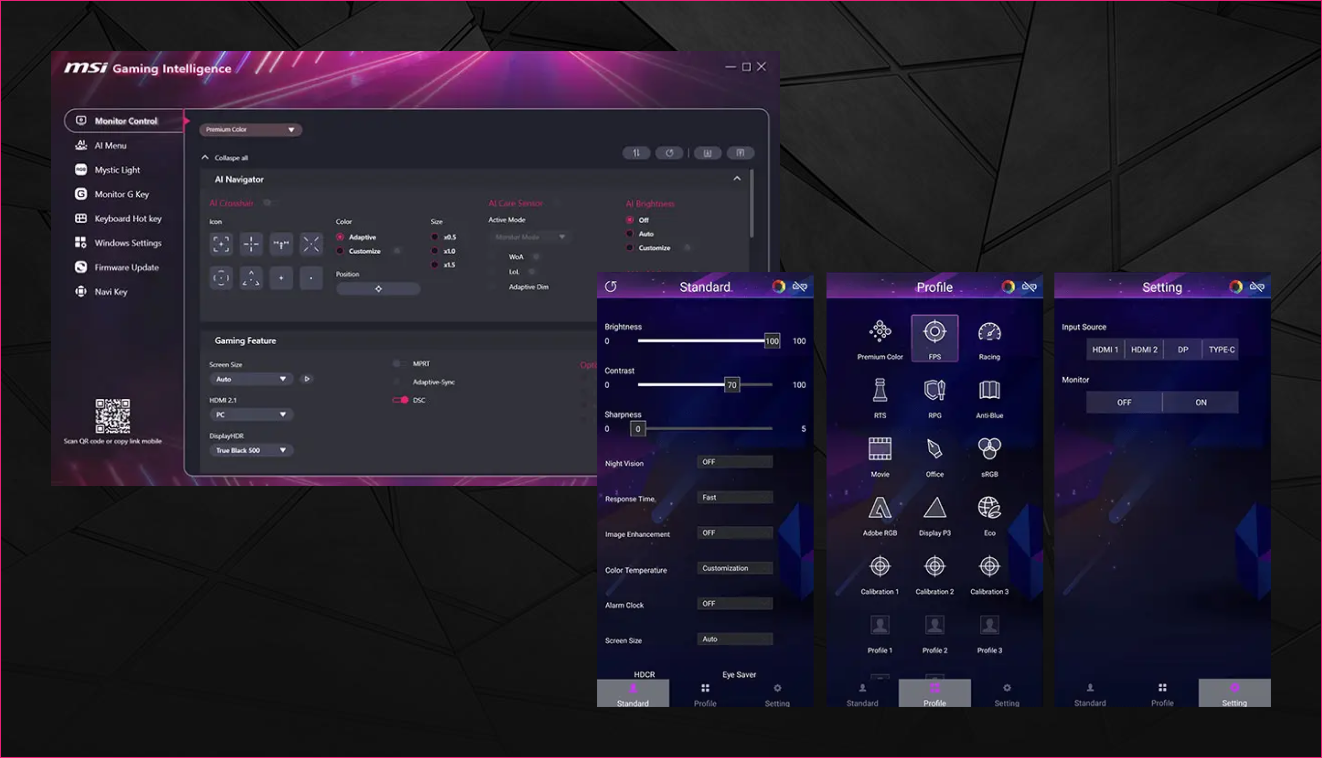Switch to Profile tab in Standard panel
This screenshot has width=1322, height=758.
point(705,694)
